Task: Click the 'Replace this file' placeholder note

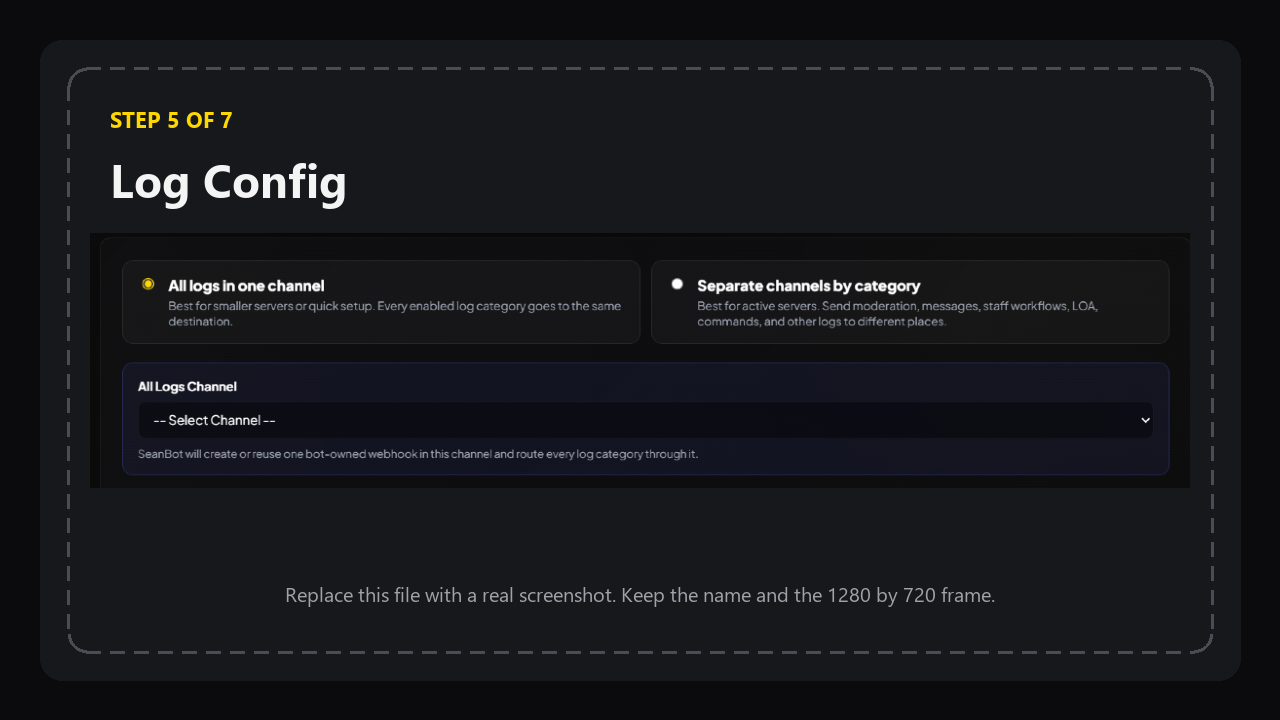Action: (x=640, y=595)
